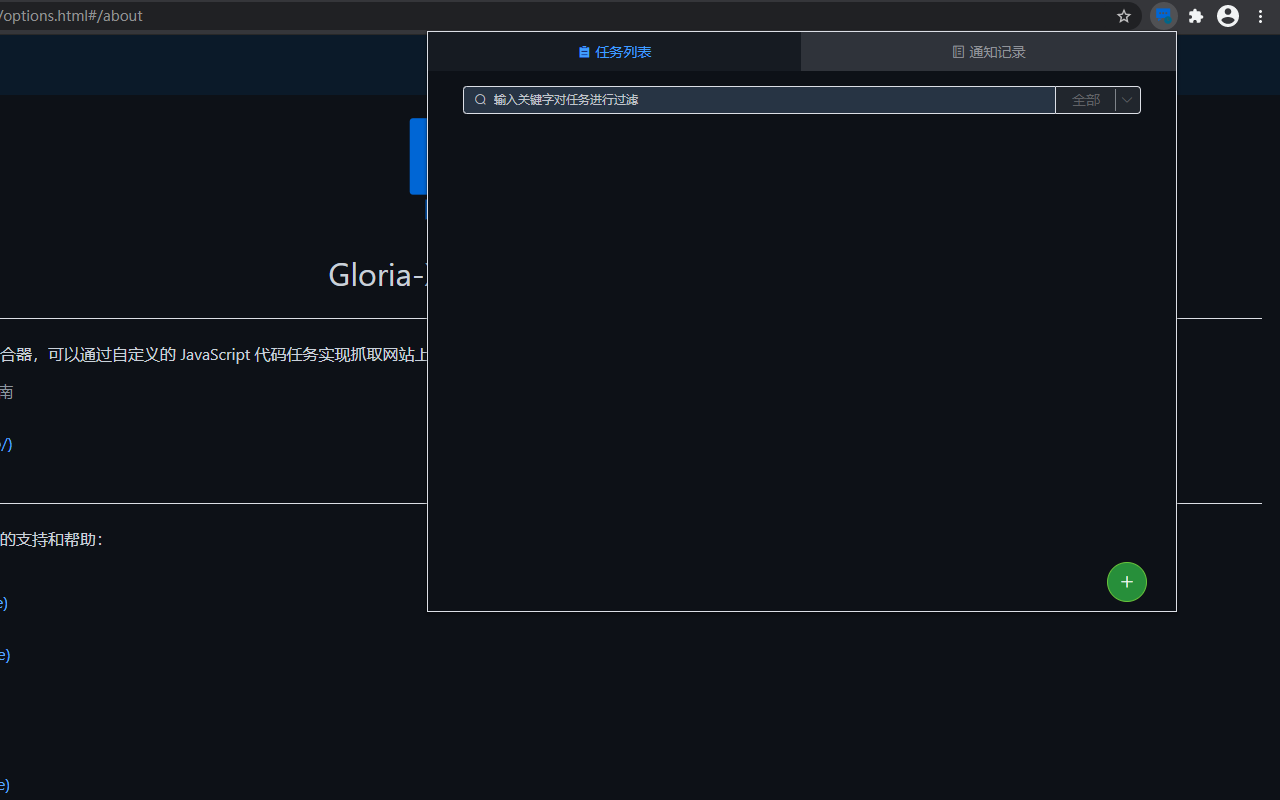The image size is (1280, 800).
Task: Open the 通知记录 tab
Action: [x=989, y=52]
